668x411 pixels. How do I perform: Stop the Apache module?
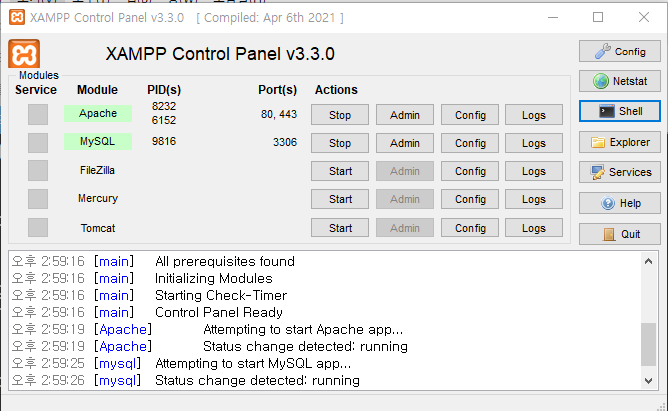tap(340, 115)
